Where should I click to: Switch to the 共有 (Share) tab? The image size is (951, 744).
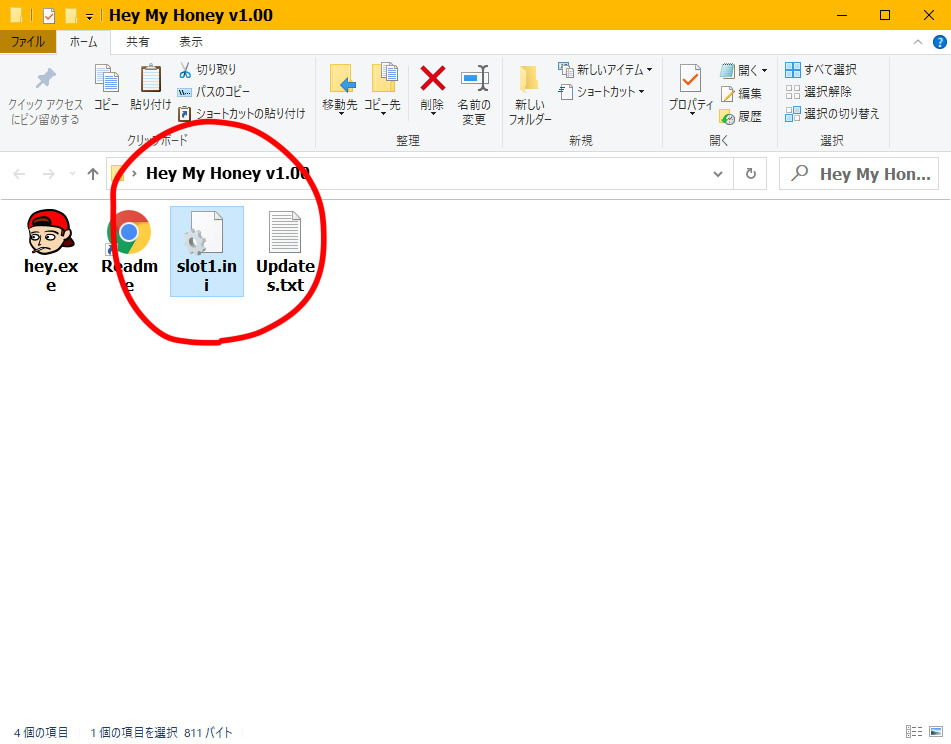(x=138, y=42)
